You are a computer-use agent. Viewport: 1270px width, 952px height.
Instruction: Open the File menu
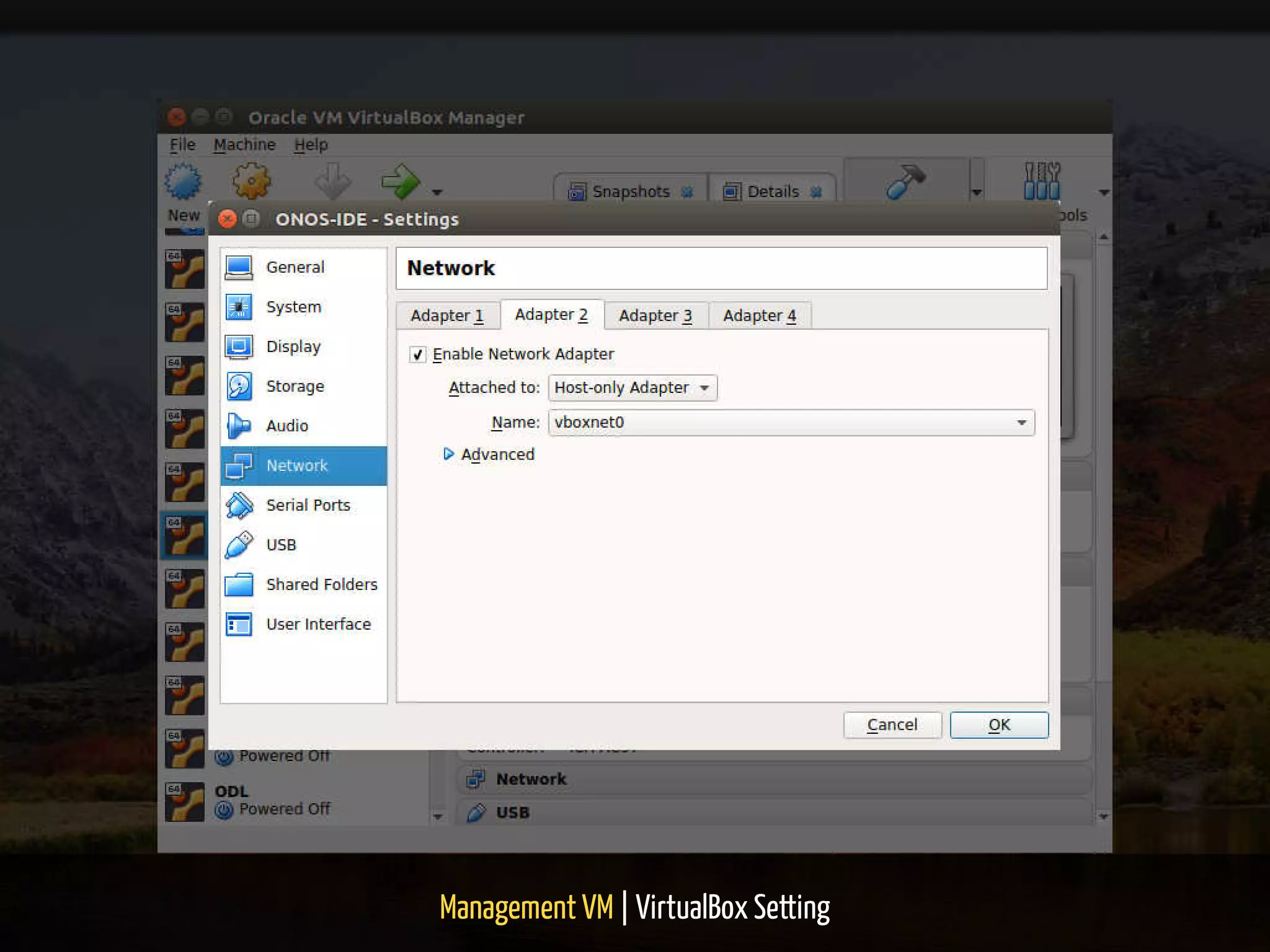pyautogui.click(x=182, y=145)
